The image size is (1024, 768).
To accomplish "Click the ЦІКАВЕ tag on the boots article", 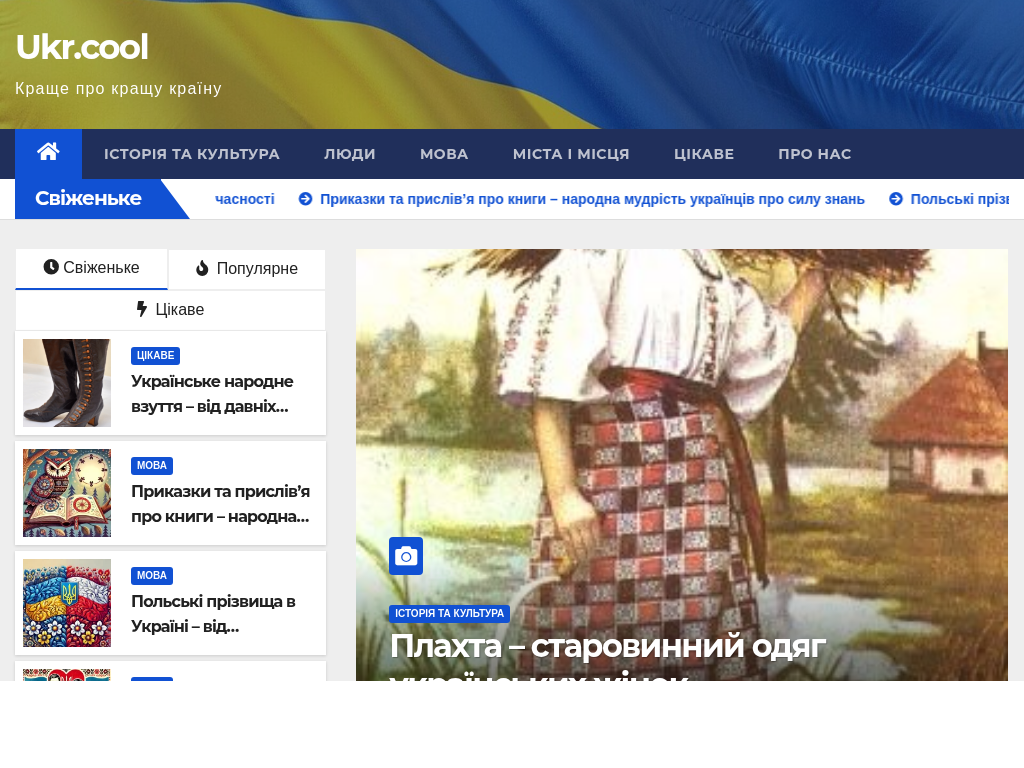I will (x=155, y=355).
